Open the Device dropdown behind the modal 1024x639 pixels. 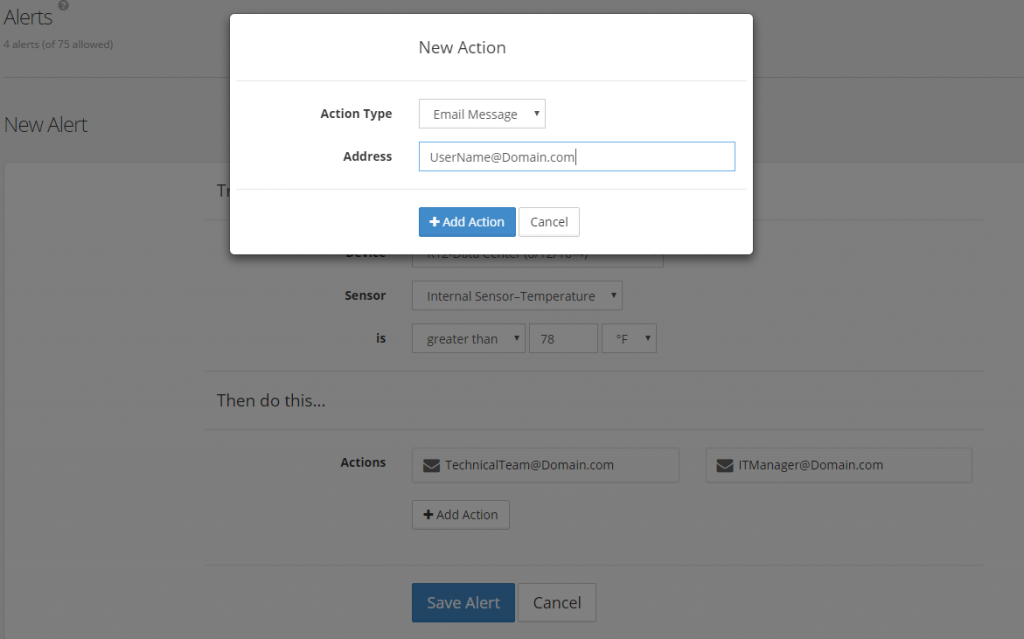[x=540, y=255]
